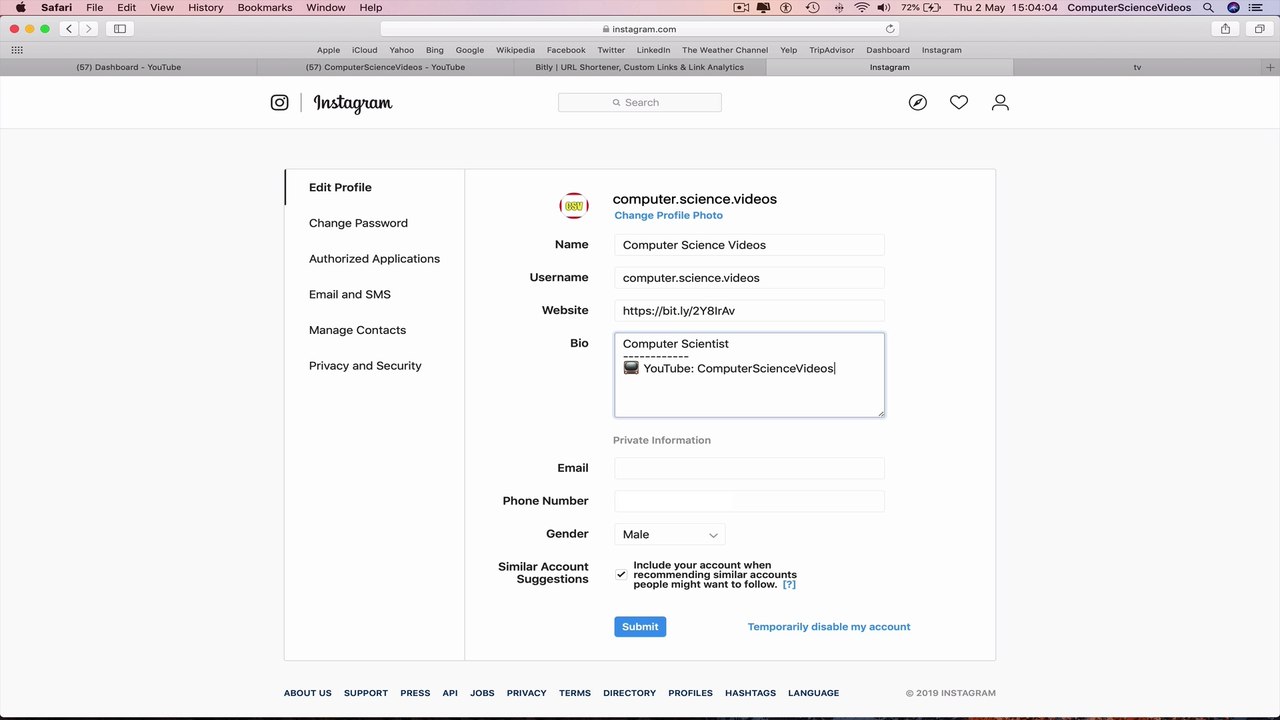Click the Phone Number input field
Image resolution: width=1280 pixels, height=720 pixels.
(749, 501)
